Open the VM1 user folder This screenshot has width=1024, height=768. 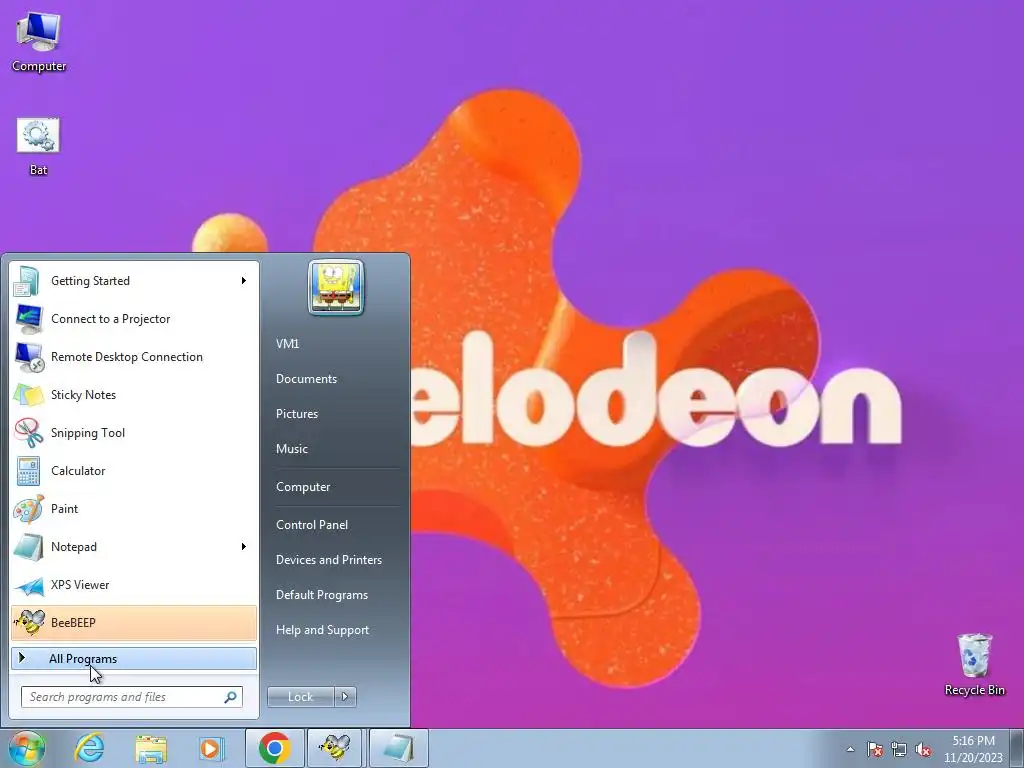click(287, 344)
